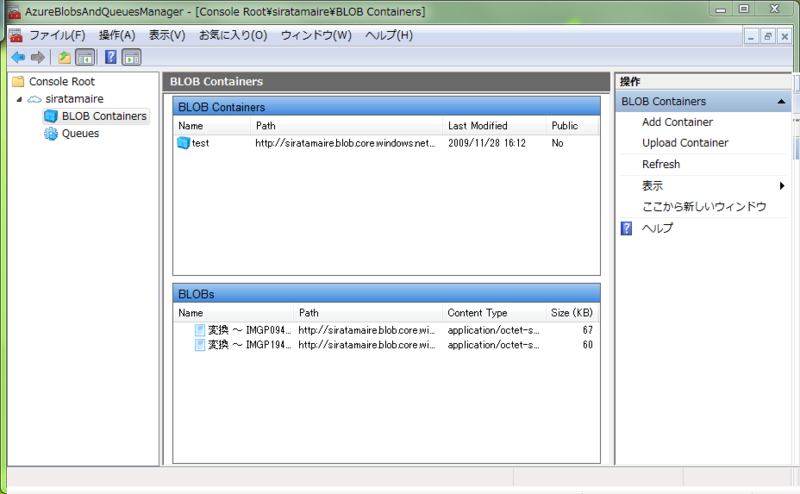Minimize the inner MDI child window
This screenshot has height=494, width=800.
[751, 36]
